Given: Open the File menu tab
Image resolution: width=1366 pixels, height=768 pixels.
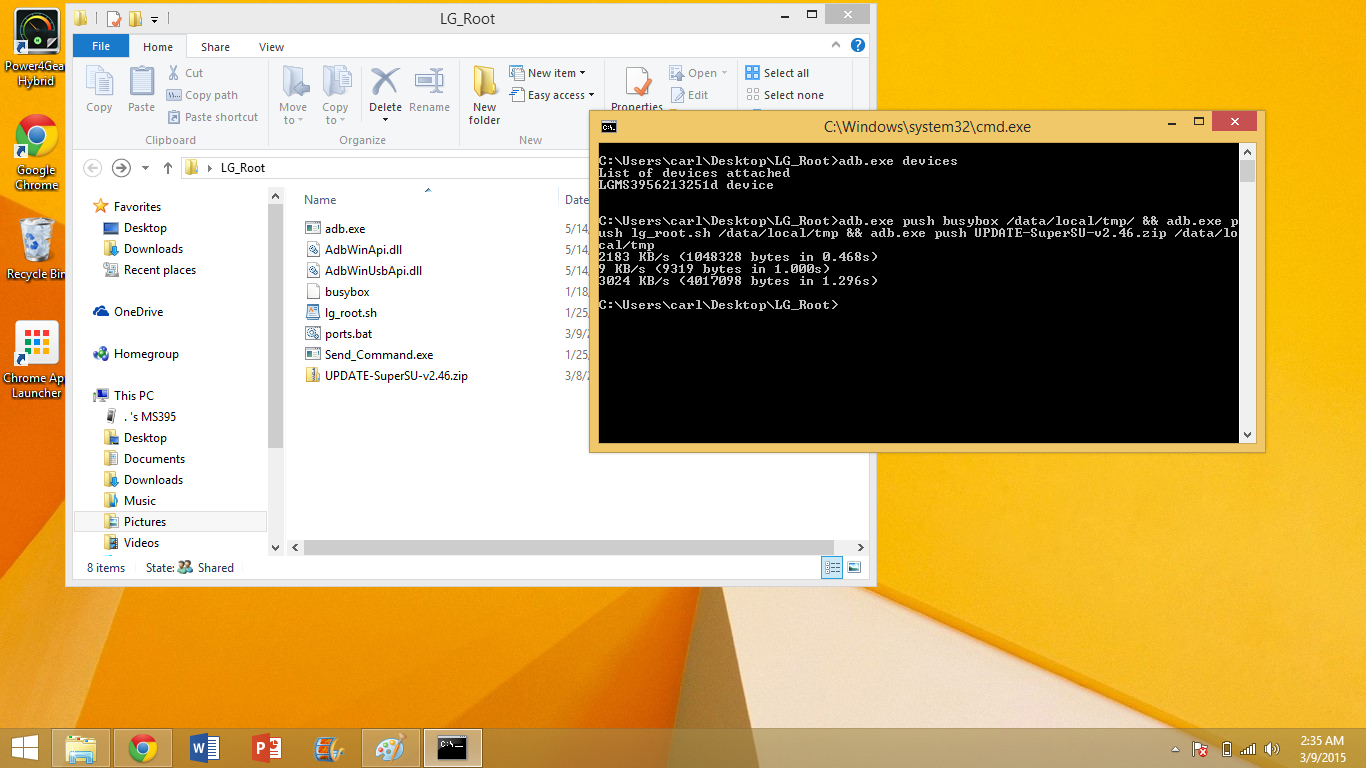Looking at the screenshot, I should pos(101,46).
